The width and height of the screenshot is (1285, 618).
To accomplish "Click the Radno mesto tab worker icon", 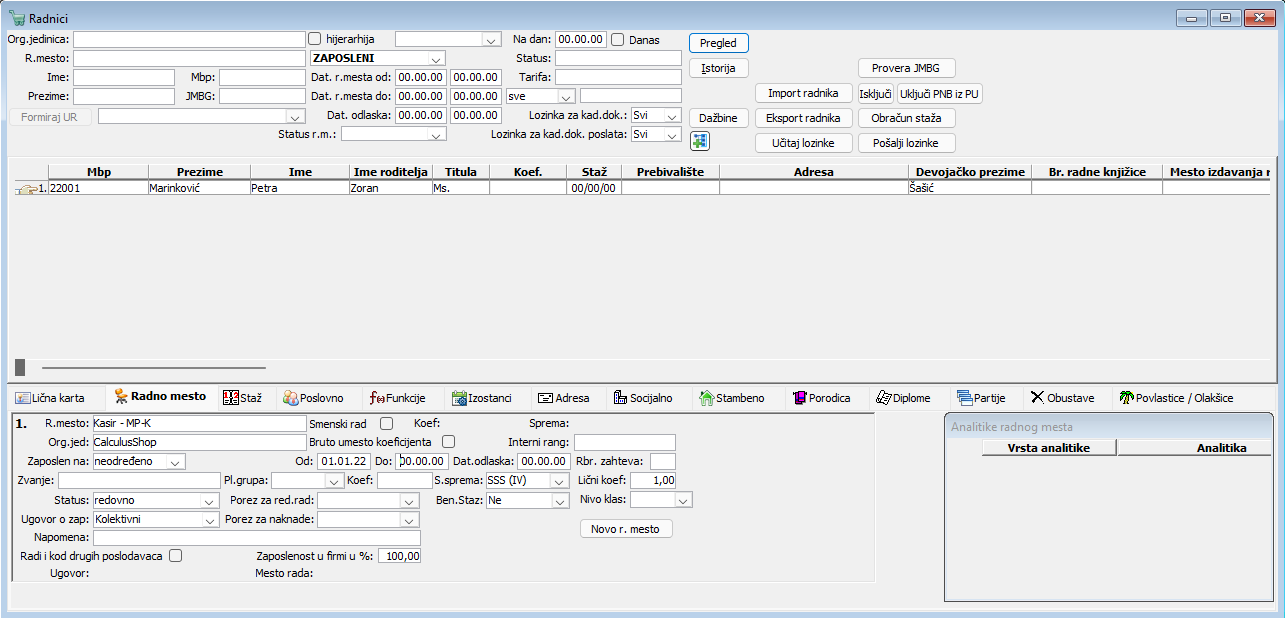I will 121,397.
